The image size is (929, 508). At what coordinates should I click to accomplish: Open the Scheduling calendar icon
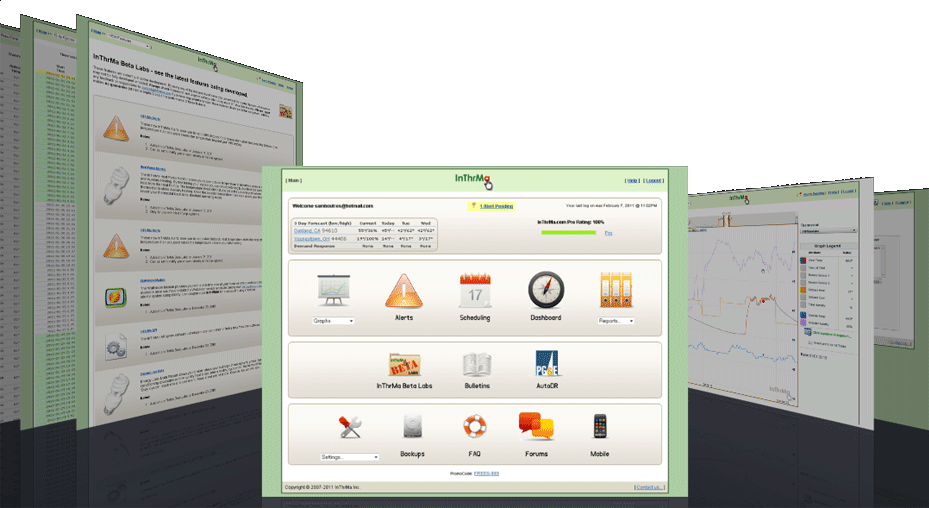[x=475, y=290]
